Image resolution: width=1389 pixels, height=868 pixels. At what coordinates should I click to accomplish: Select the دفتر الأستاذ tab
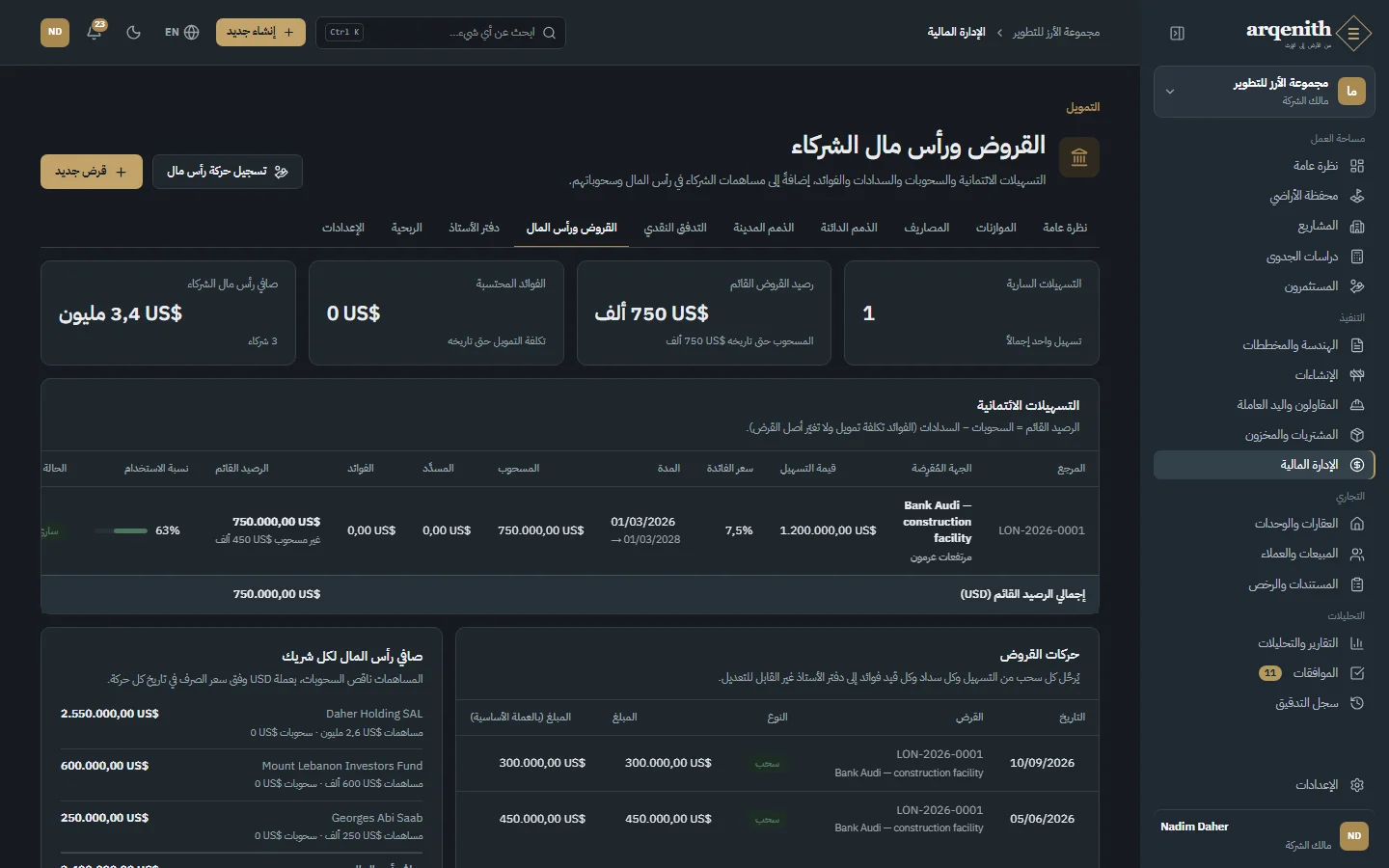pyautogui.click(x=474, y=228)
